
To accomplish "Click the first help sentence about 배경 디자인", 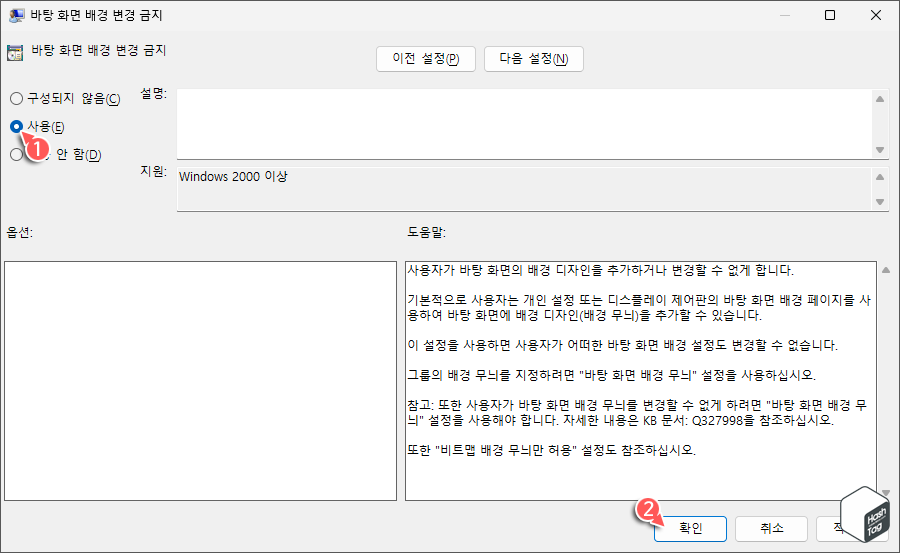I will (x=600, y=270).
